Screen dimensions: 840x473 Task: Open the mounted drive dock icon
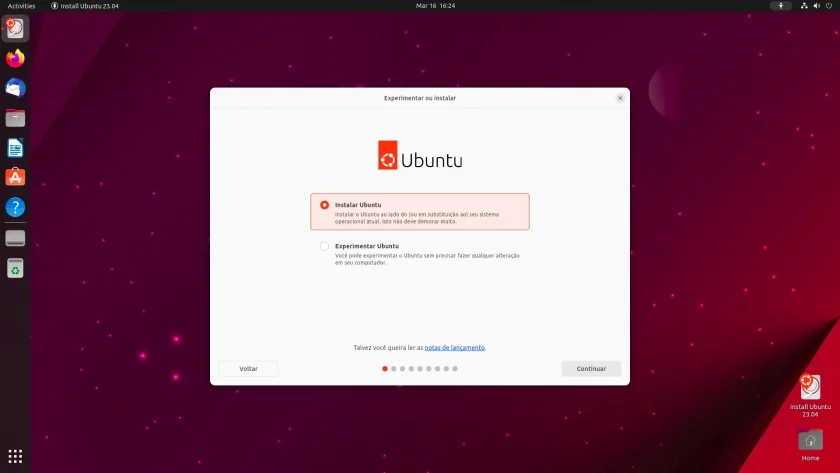[x=15, y=238]
